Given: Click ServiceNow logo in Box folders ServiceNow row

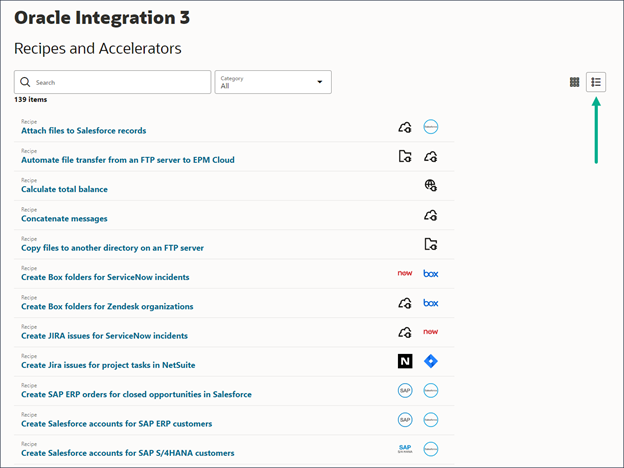Looking at the screenshot, I should (405, 273).
